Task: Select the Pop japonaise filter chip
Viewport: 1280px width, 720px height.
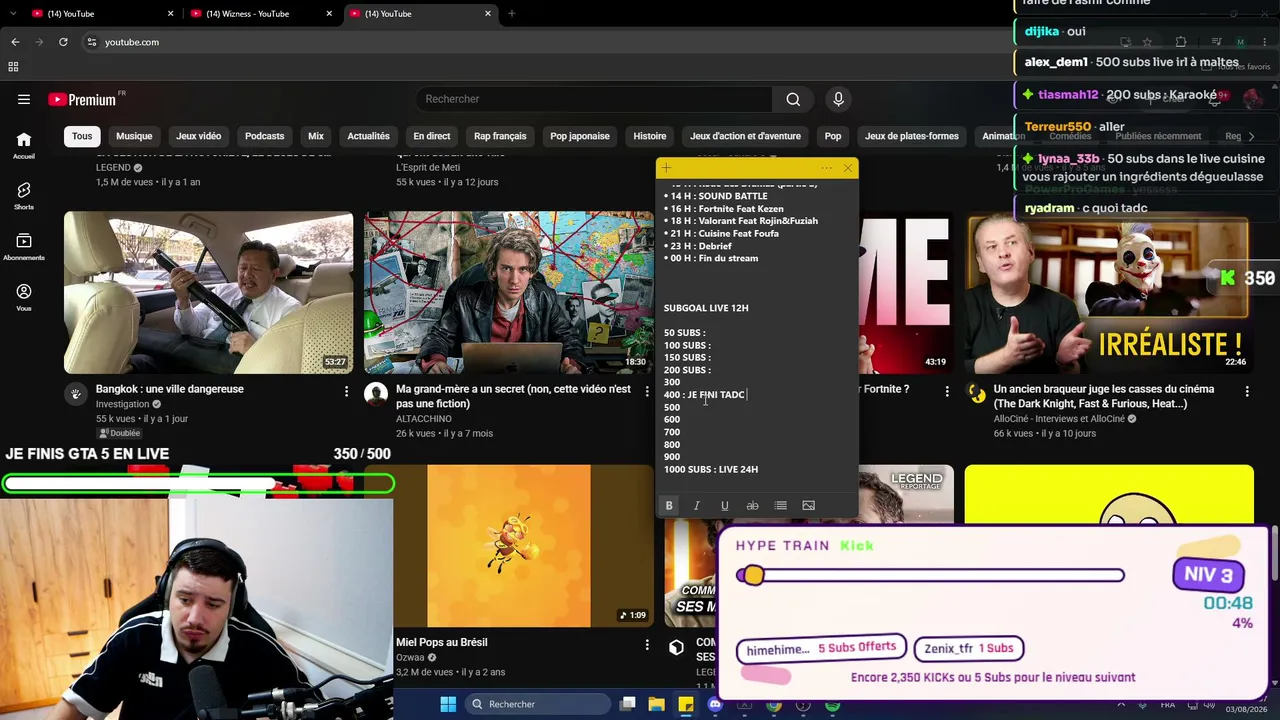Action: (x=580, y=136)
